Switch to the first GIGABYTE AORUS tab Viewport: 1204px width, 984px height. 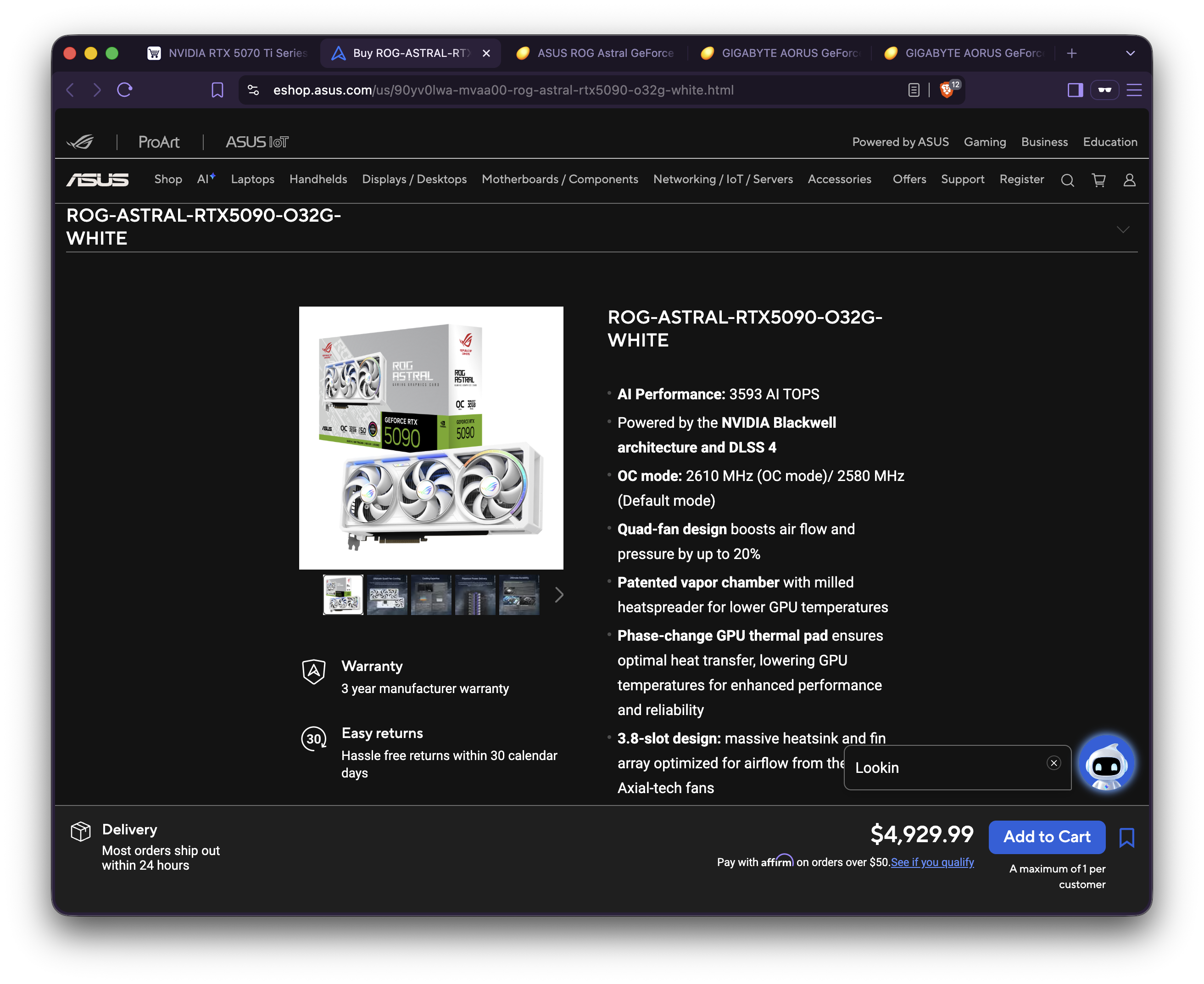tap(780, 53)
